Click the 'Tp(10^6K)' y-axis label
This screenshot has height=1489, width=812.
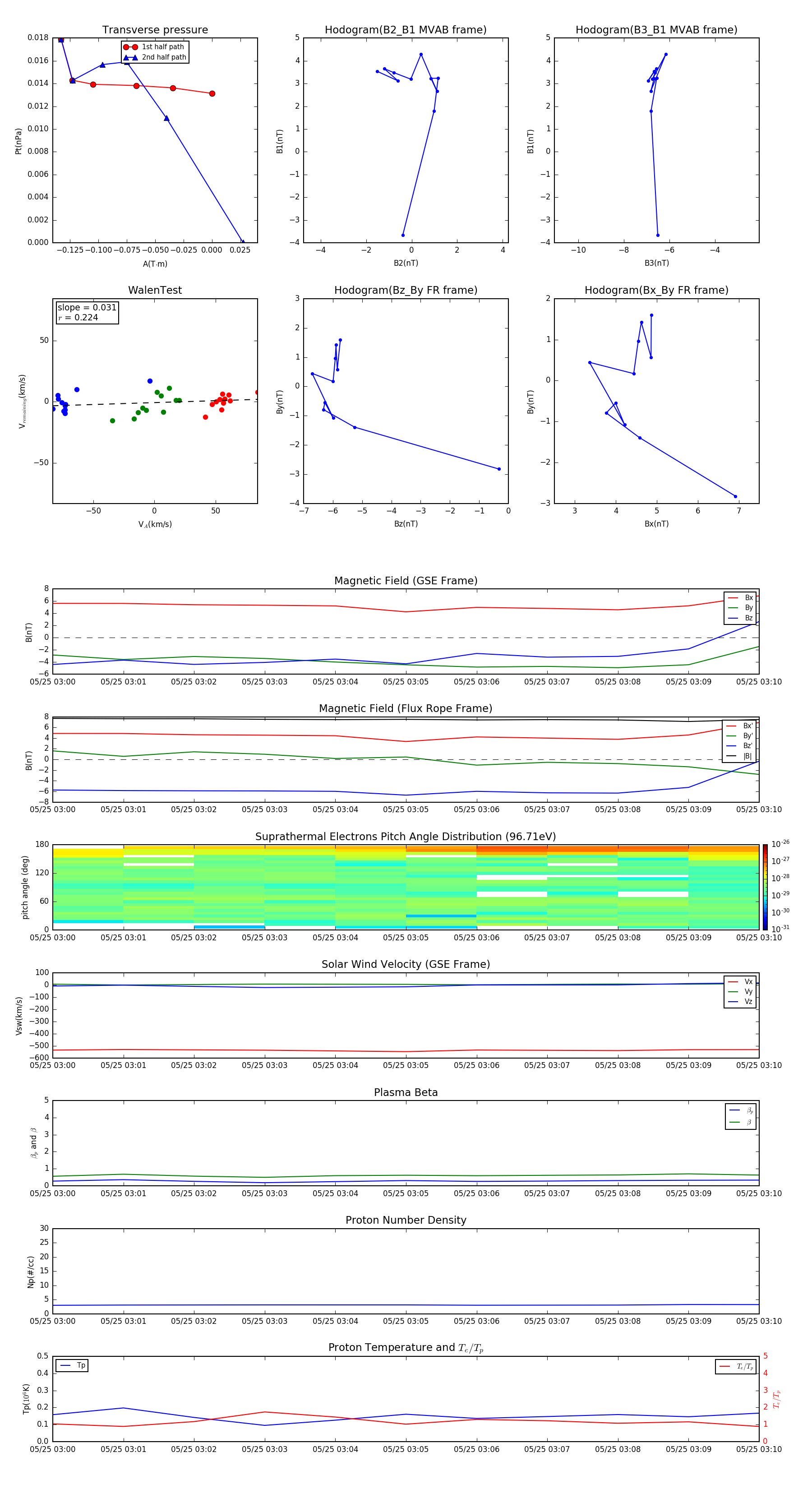(x=26, y=1399)
